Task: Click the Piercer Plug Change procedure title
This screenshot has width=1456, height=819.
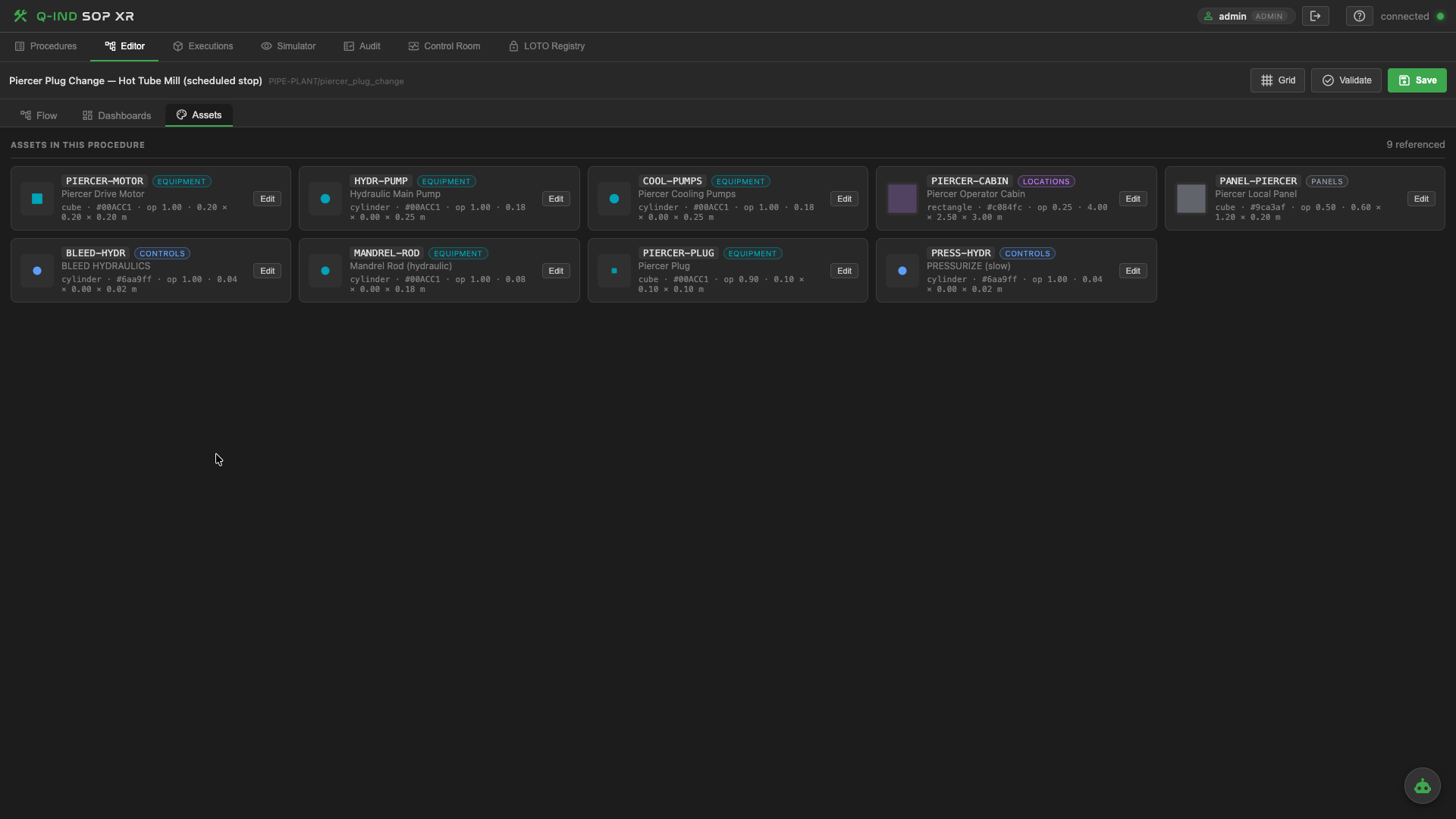Action: [x=136, y=80]
